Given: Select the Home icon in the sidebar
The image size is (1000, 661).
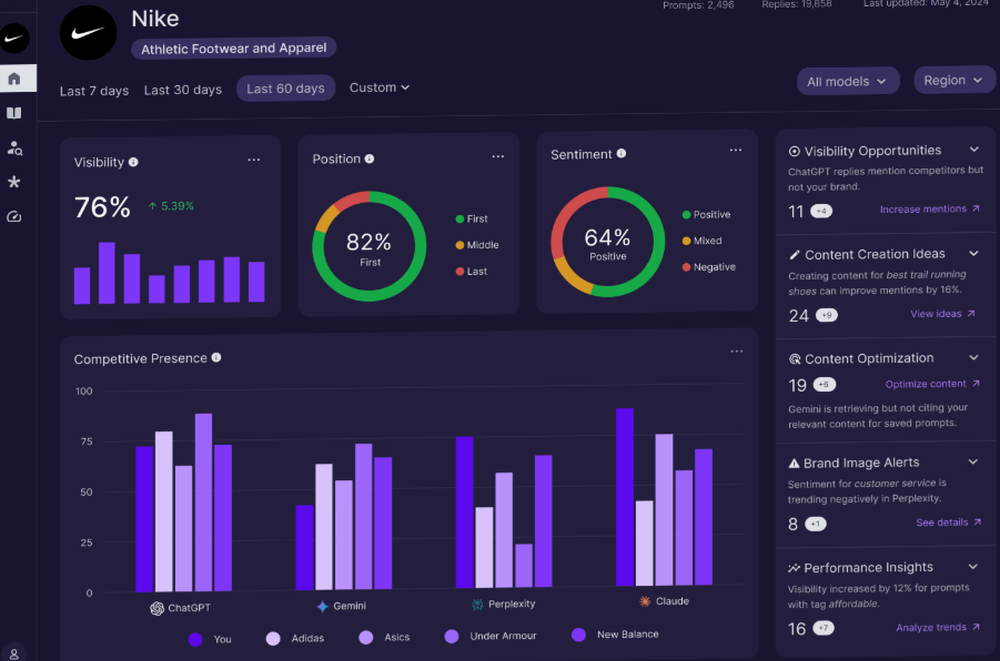Looking at the screenshot, I should (14, 77).
